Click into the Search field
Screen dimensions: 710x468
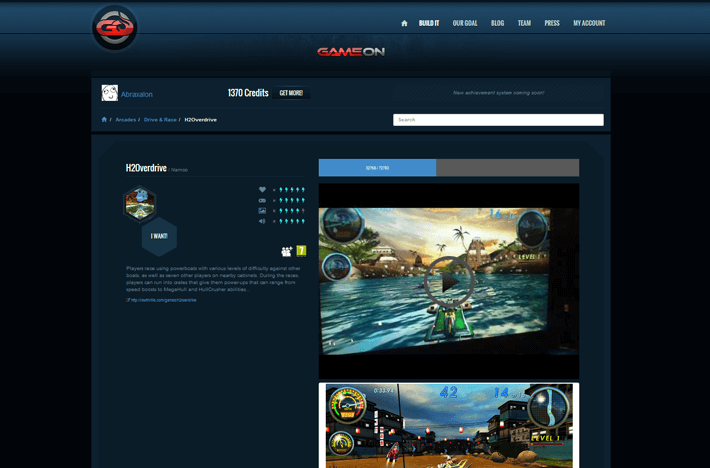(x=498, y=120)
